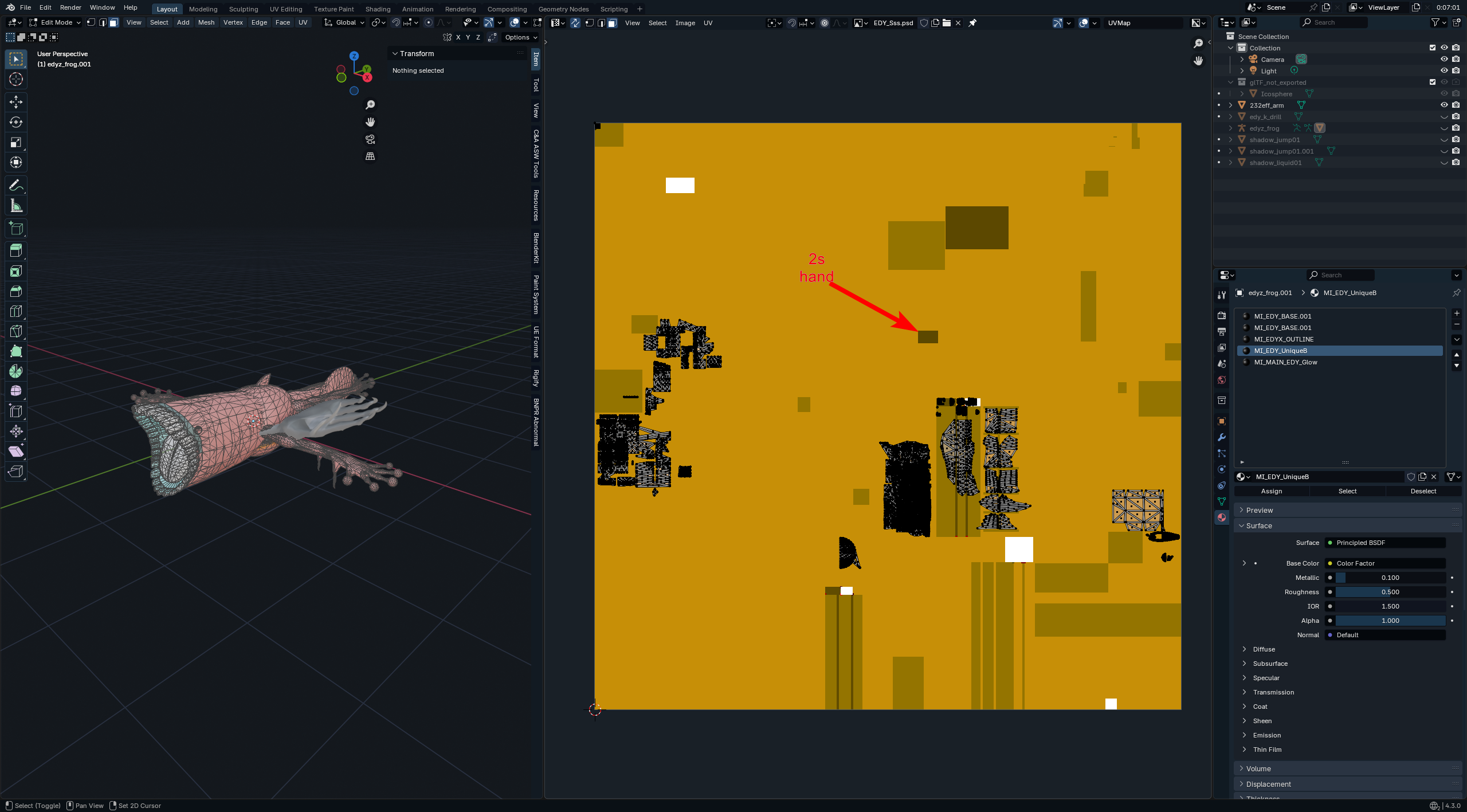Open the Modifiers wrench properties tab
The height and width of the screenshot is (812, 1467).
[1222, 437]
